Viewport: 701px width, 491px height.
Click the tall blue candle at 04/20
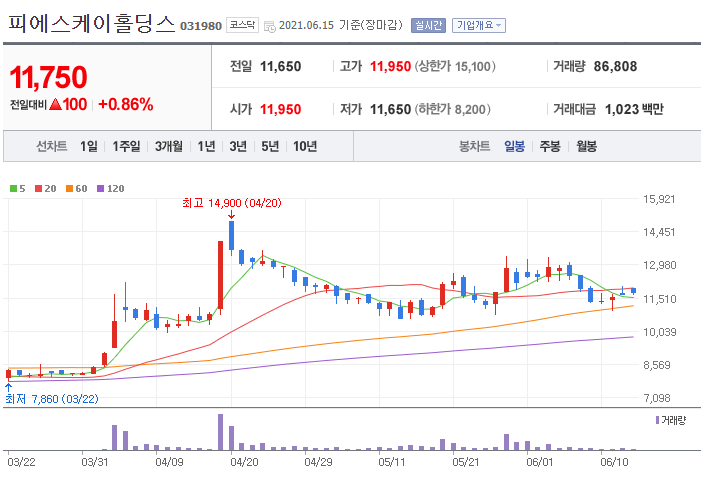click(231, 237)
